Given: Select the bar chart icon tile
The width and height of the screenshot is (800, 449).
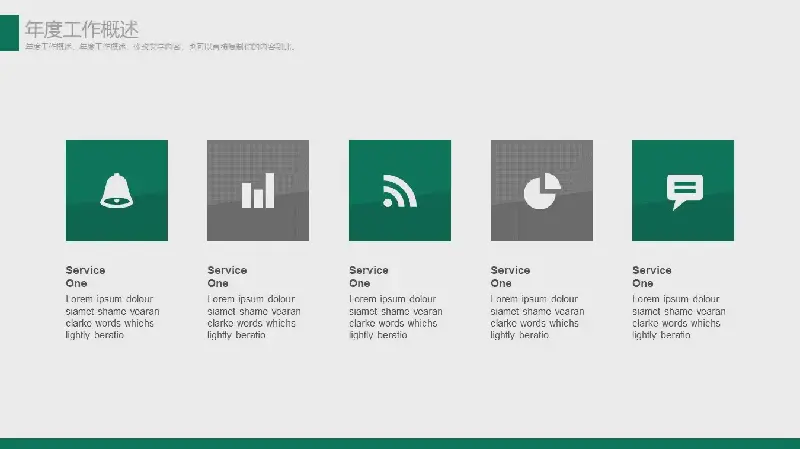Looking at the screenshot, I should point(258,190).
